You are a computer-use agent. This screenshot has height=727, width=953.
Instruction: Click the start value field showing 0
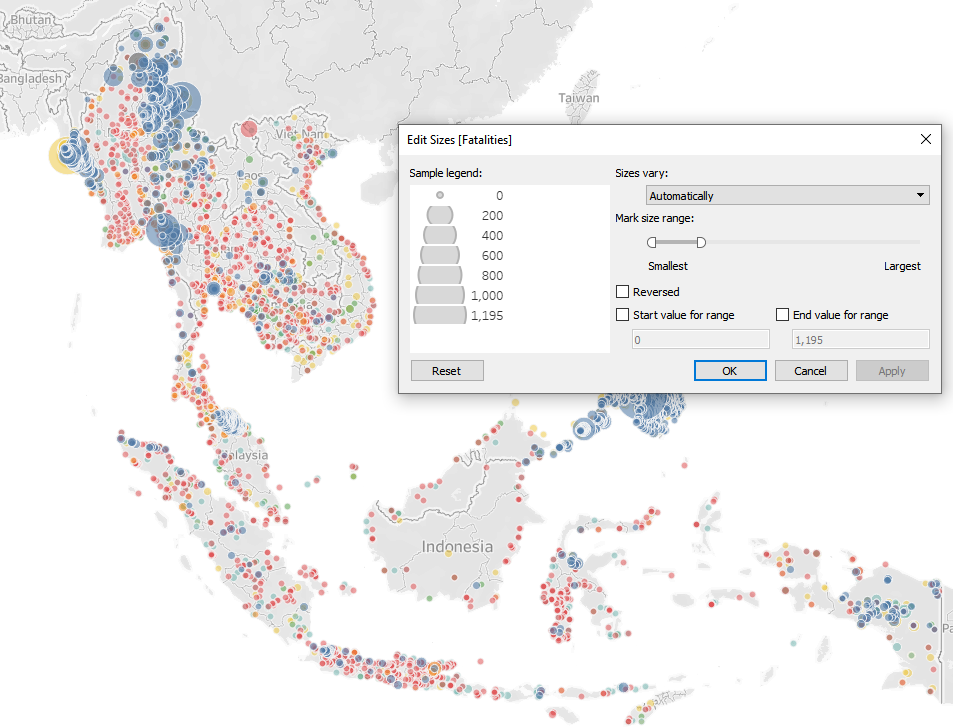point(700,340)
